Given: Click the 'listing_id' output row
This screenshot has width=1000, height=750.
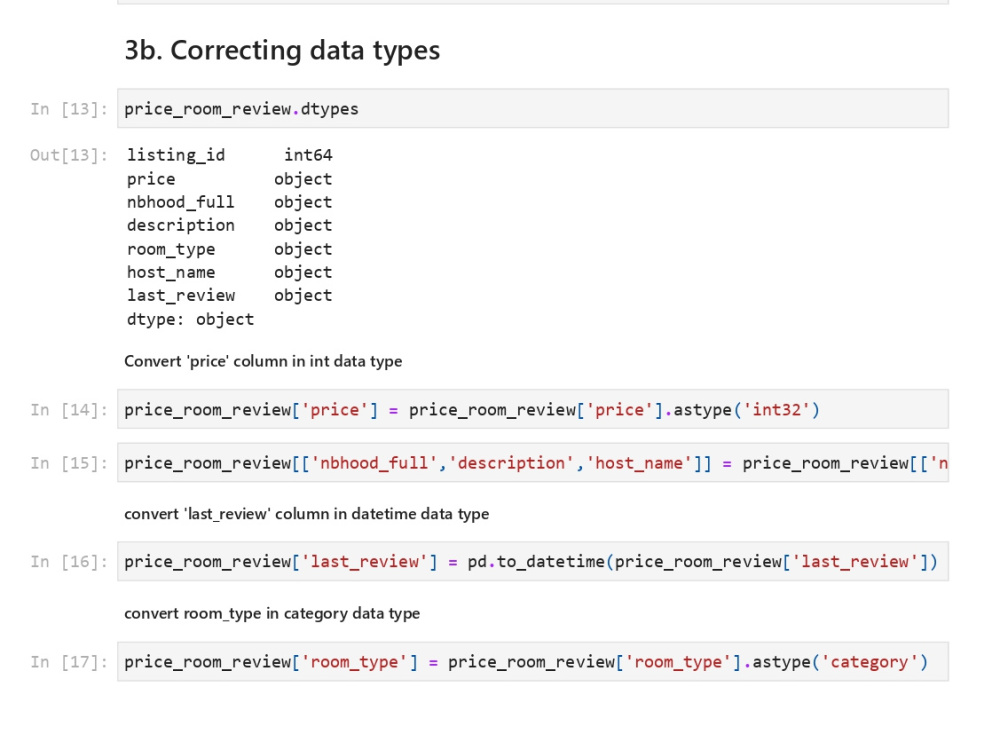Looking at the screenshot, I should click(x=230, y=155).
